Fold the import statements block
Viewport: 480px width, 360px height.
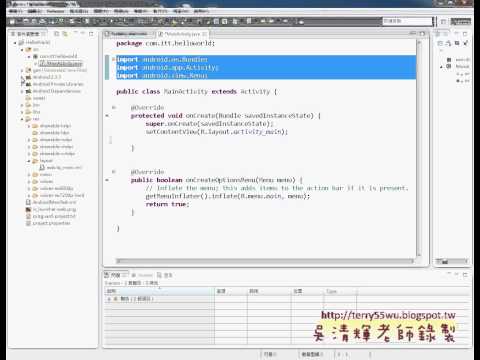113,59
